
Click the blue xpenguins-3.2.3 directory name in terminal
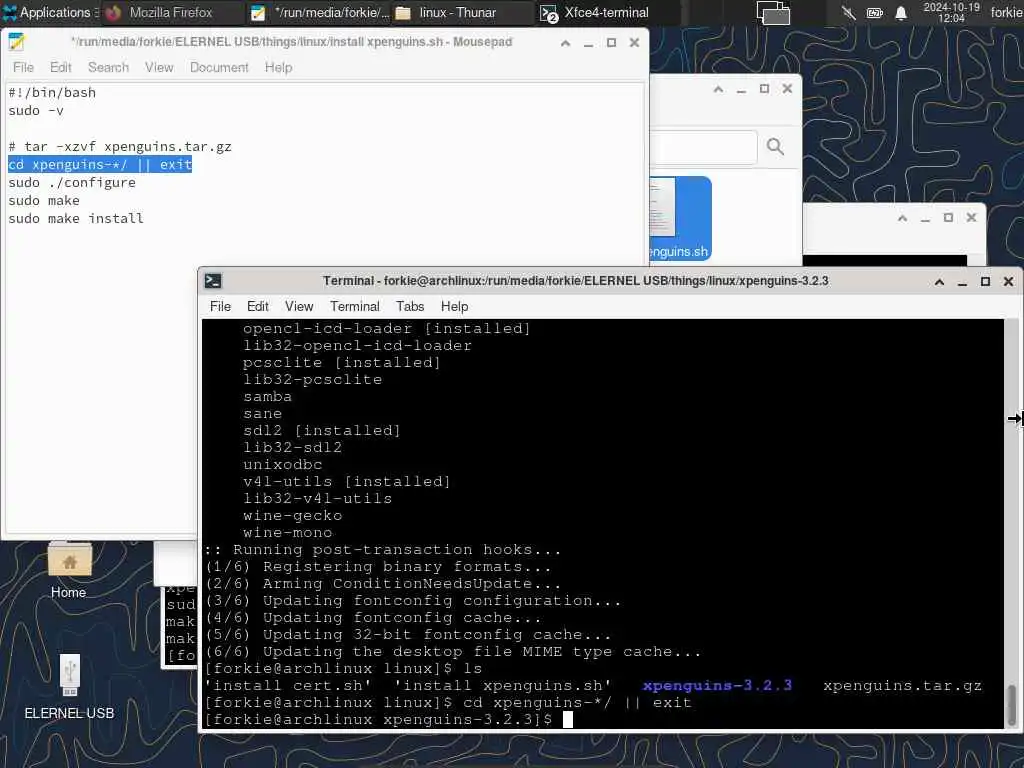(717, 686)
